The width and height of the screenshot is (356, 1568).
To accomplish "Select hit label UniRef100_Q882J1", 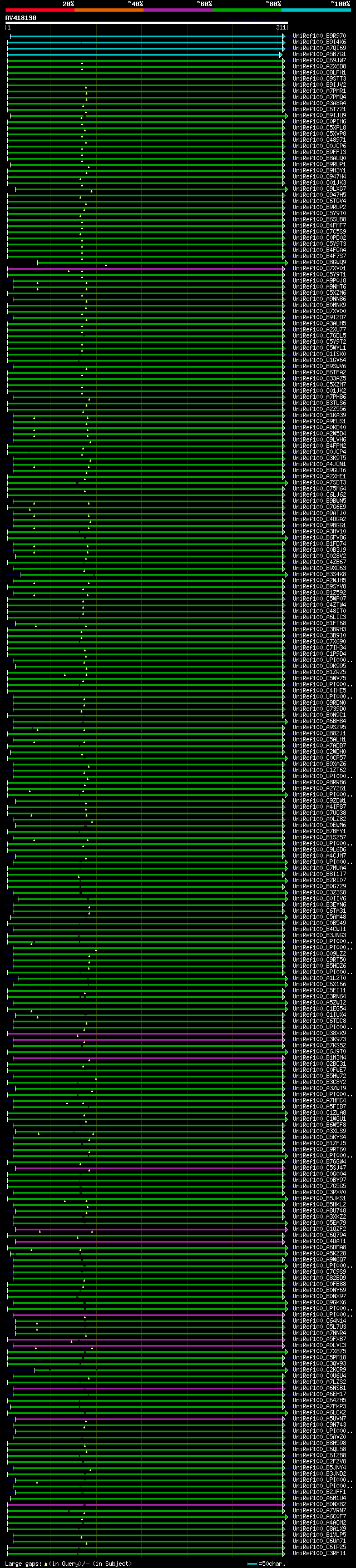I will pos(319,734).
